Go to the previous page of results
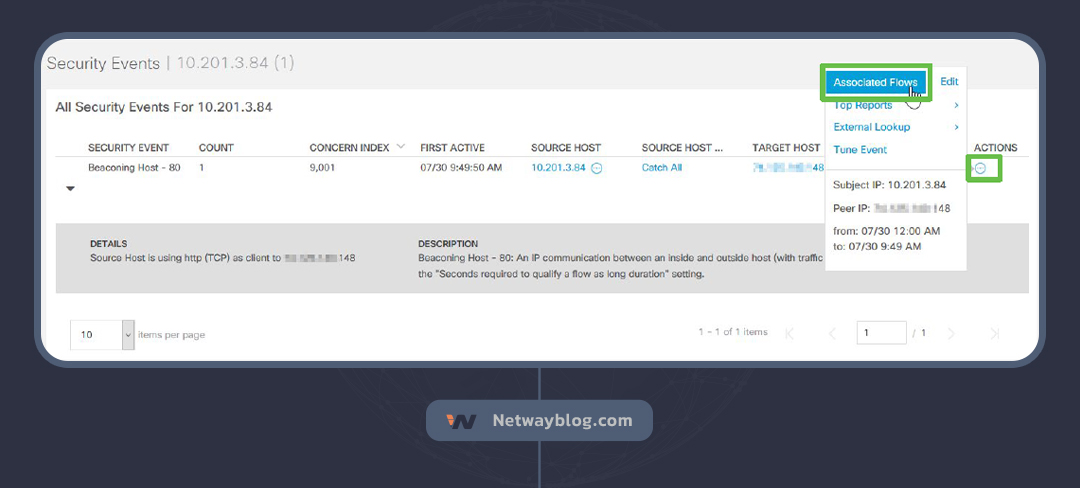Viewport: 1080px width, 488px height. 832,334
